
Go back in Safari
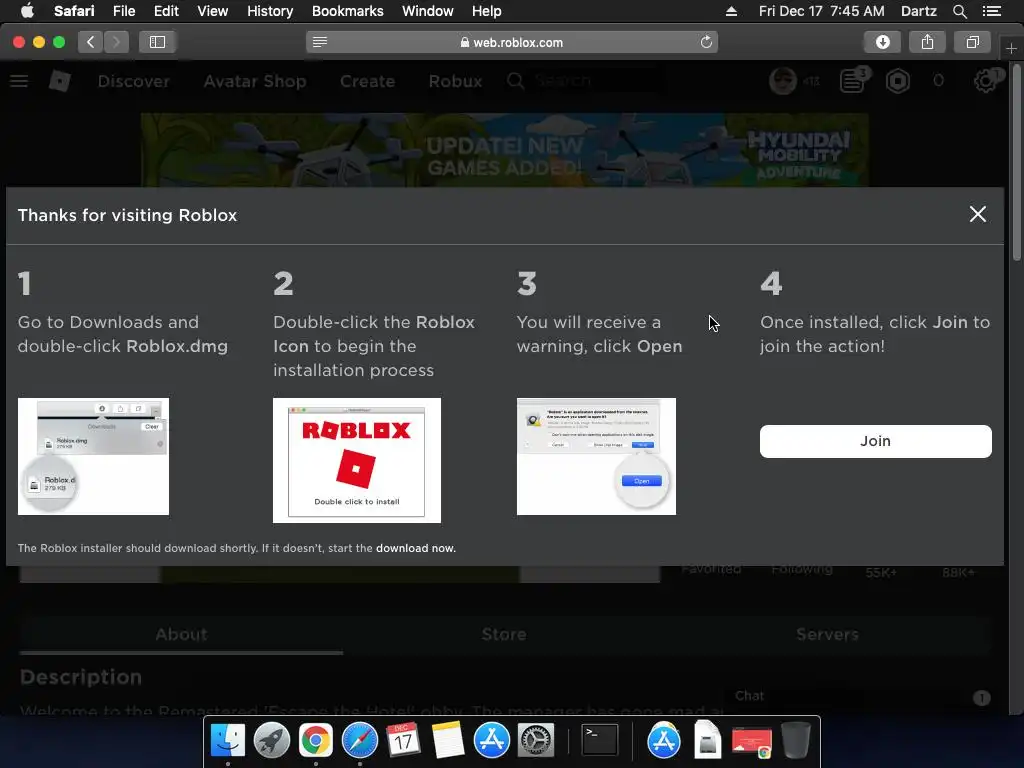(x=91, y=42)
